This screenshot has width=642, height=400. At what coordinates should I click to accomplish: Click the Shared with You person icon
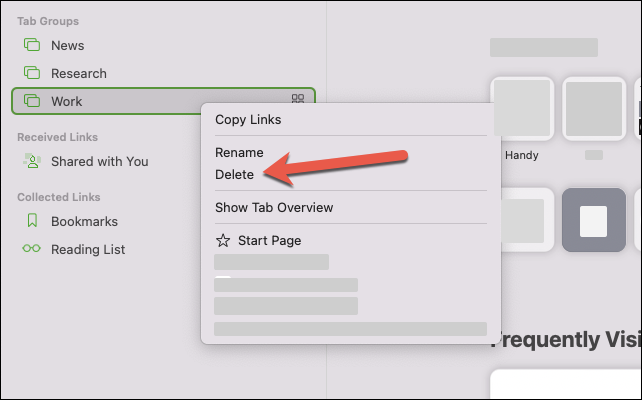(x=32, y=161)
